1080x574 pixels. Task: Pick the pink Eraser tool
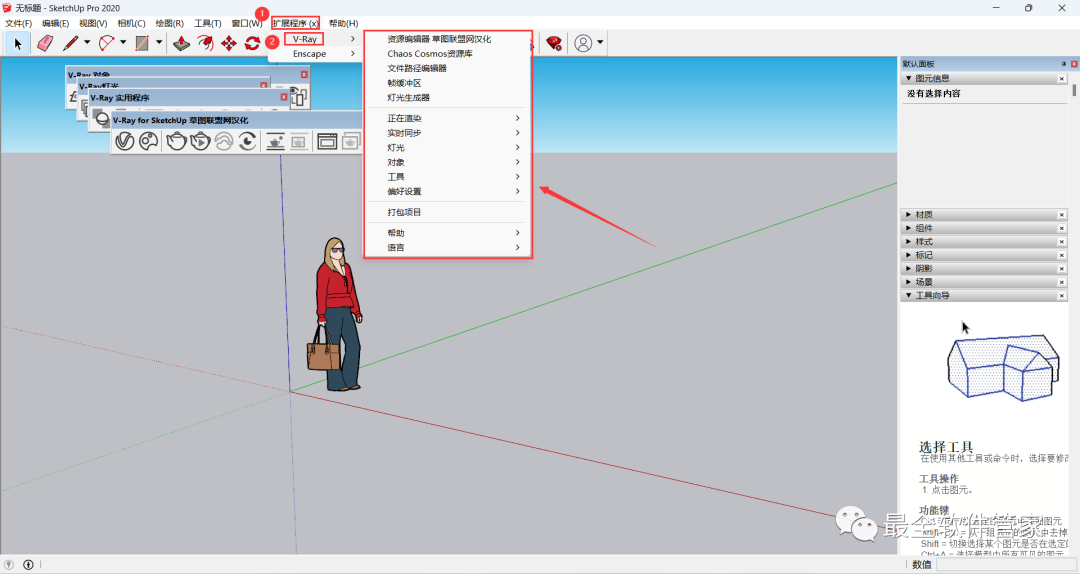point(45,43)
